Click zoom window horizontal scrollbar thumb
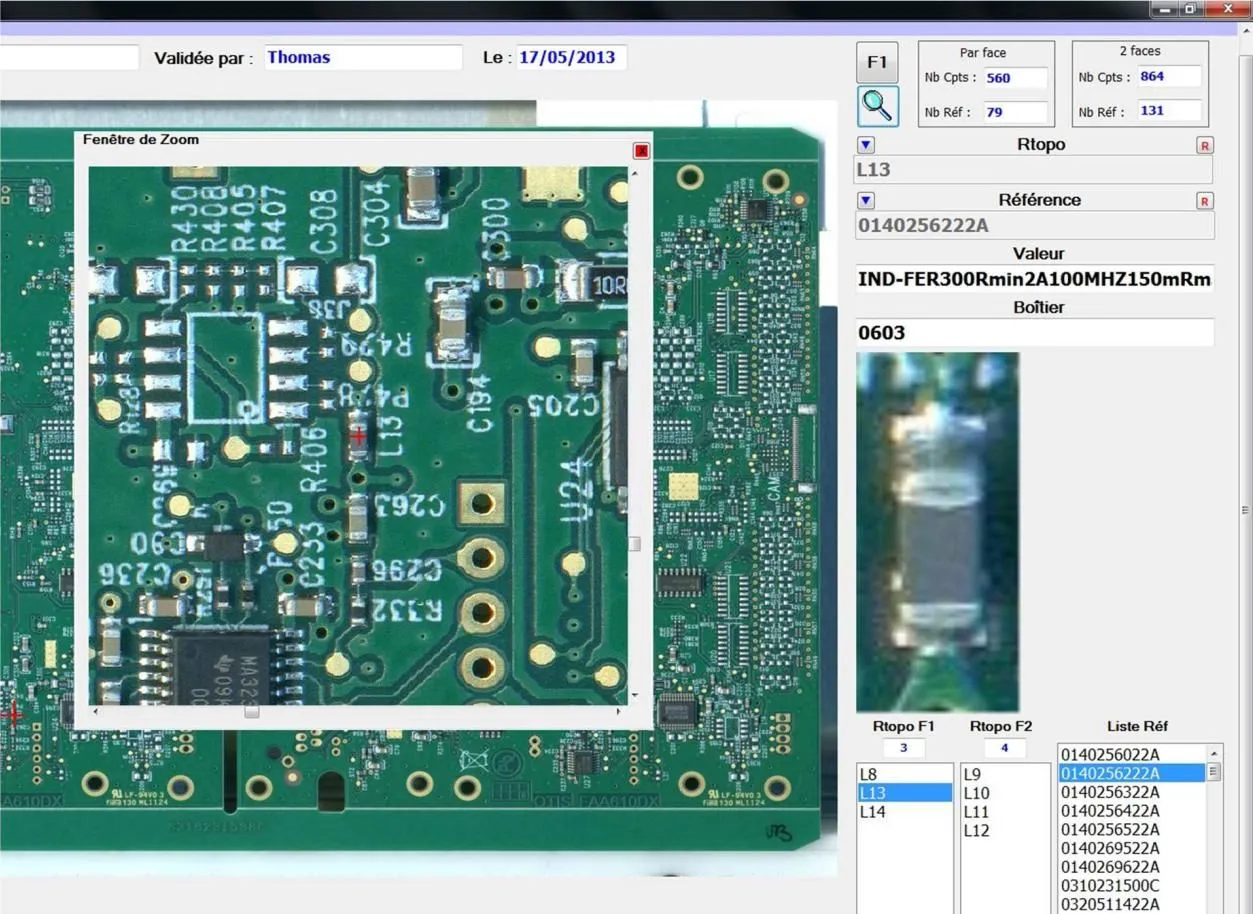1253x914 pixels. click(252, 711)
